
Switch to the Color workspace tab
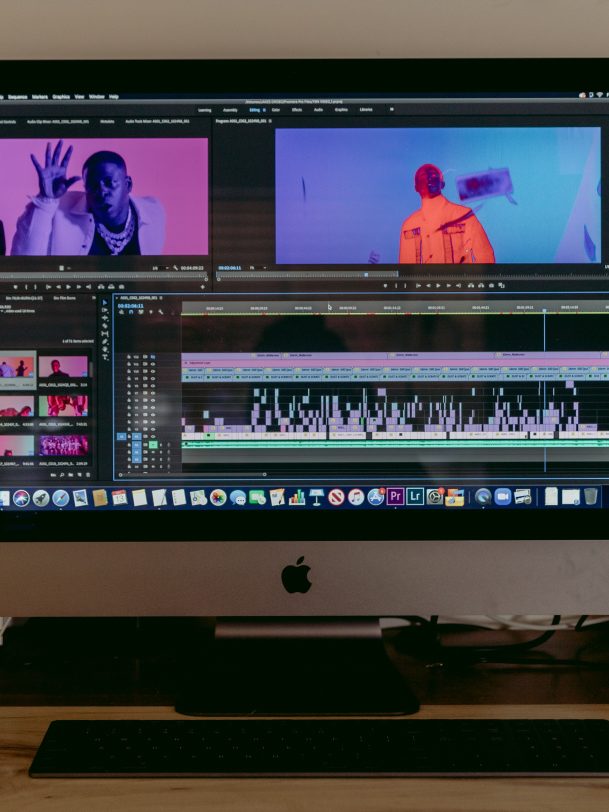tap(275, 109)
